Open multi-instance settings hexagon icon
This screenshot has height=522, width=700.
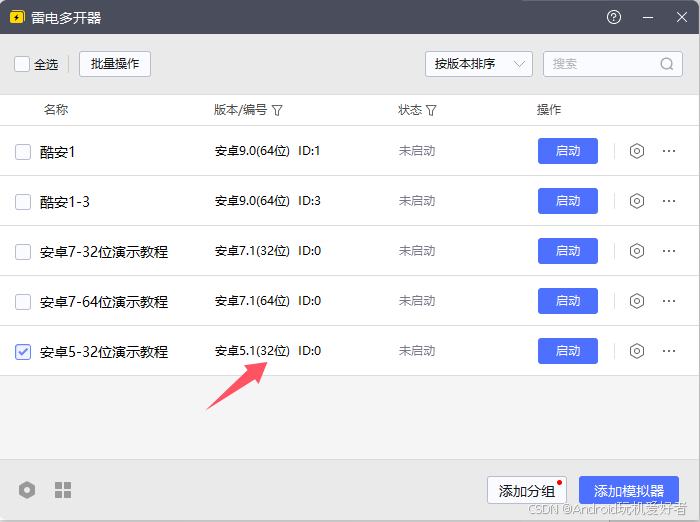(x=27, y=490)
